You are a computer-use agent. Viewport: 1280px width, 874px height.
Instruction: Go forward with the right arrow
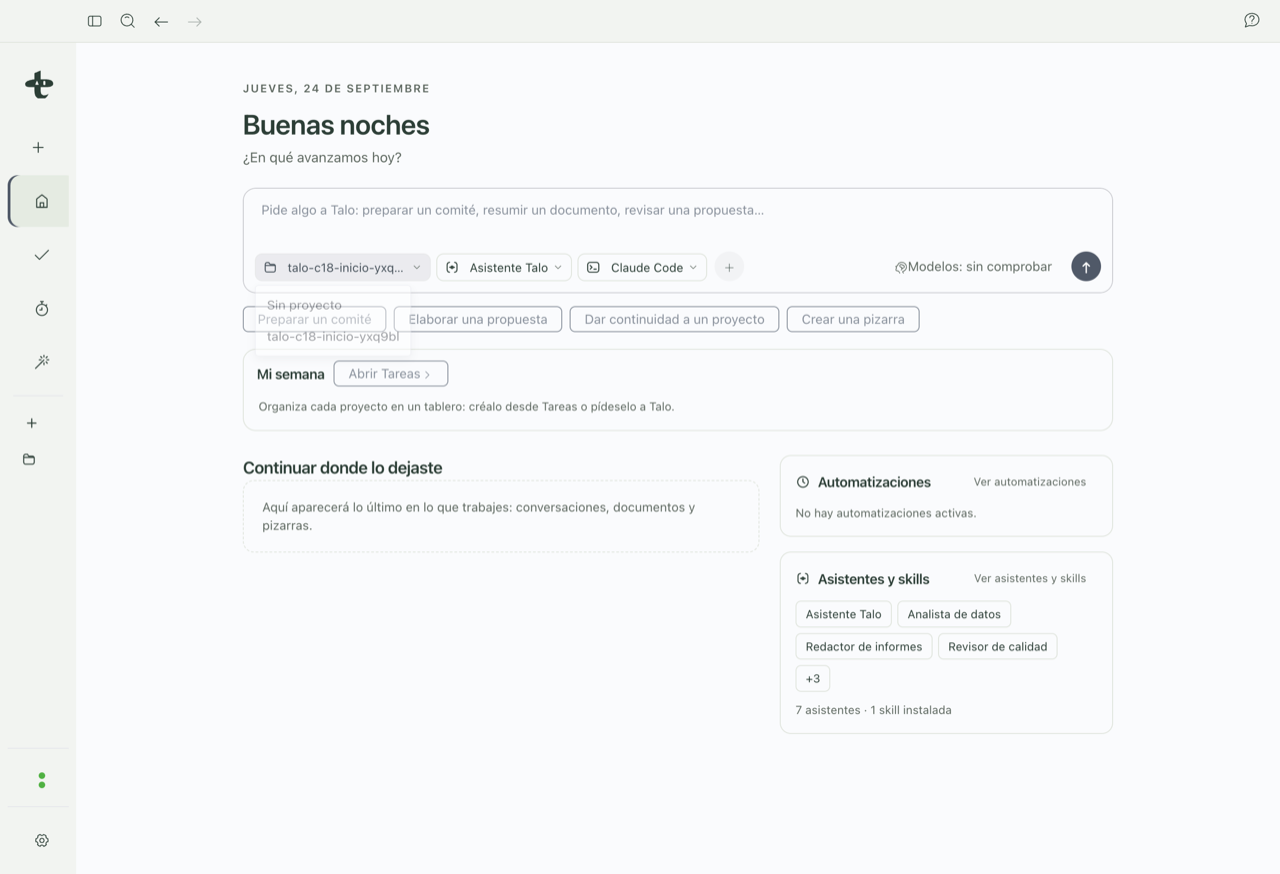click(195, 21)
